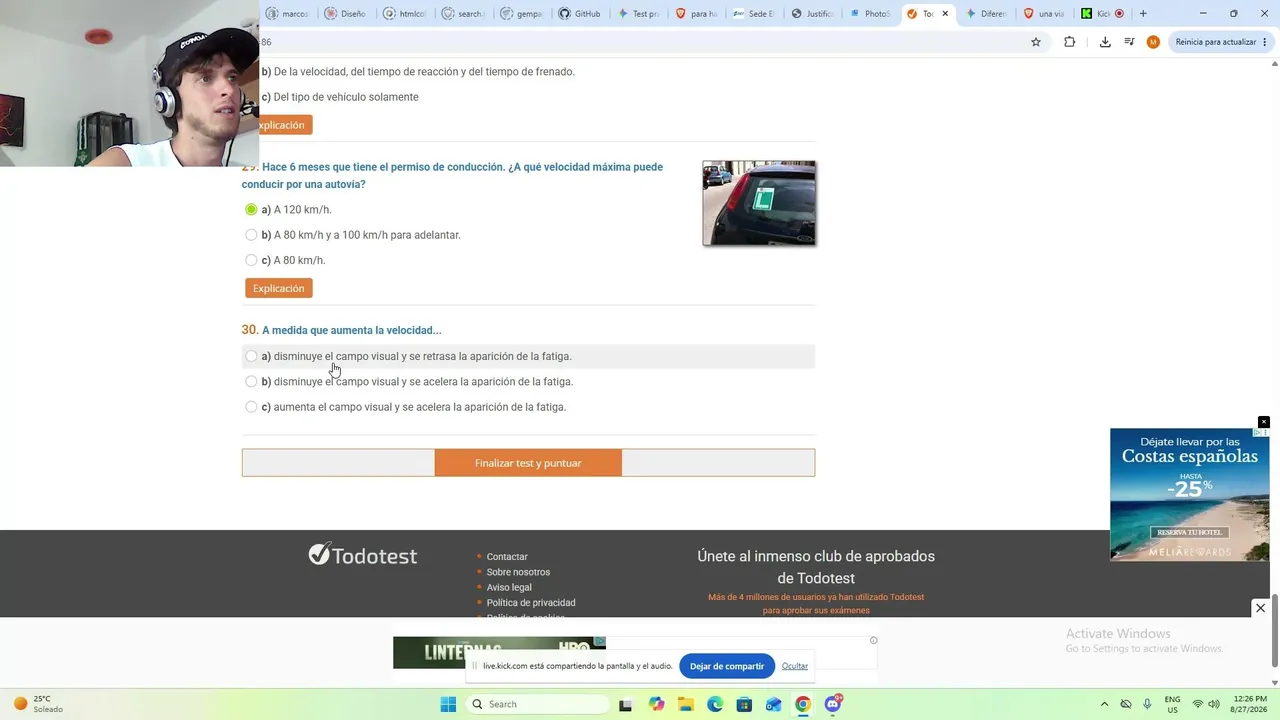This screenshot has width=1280, height=720.
Task: Open the Política de privacidad footer link
Action: 531,603
